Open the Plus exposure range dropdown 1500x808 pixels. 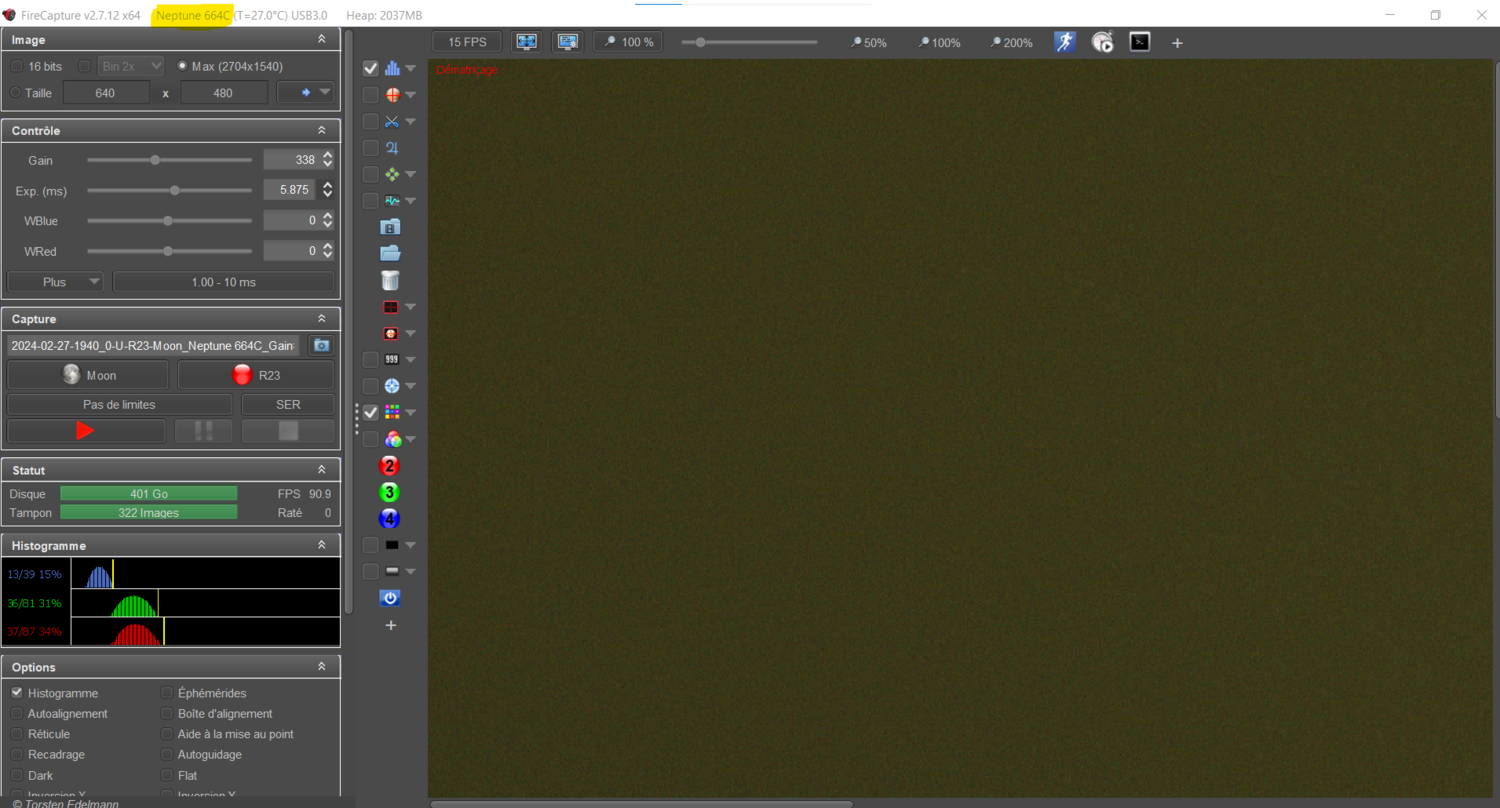(54, 281)
